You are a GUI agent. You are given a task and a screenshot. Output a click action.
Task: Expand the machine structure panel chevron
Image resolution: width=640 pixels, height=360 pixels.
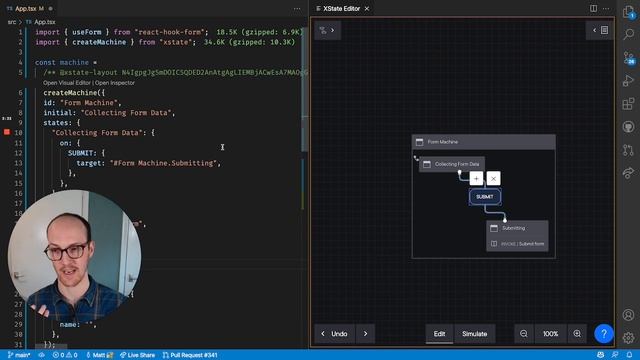[x=333, y=30]
